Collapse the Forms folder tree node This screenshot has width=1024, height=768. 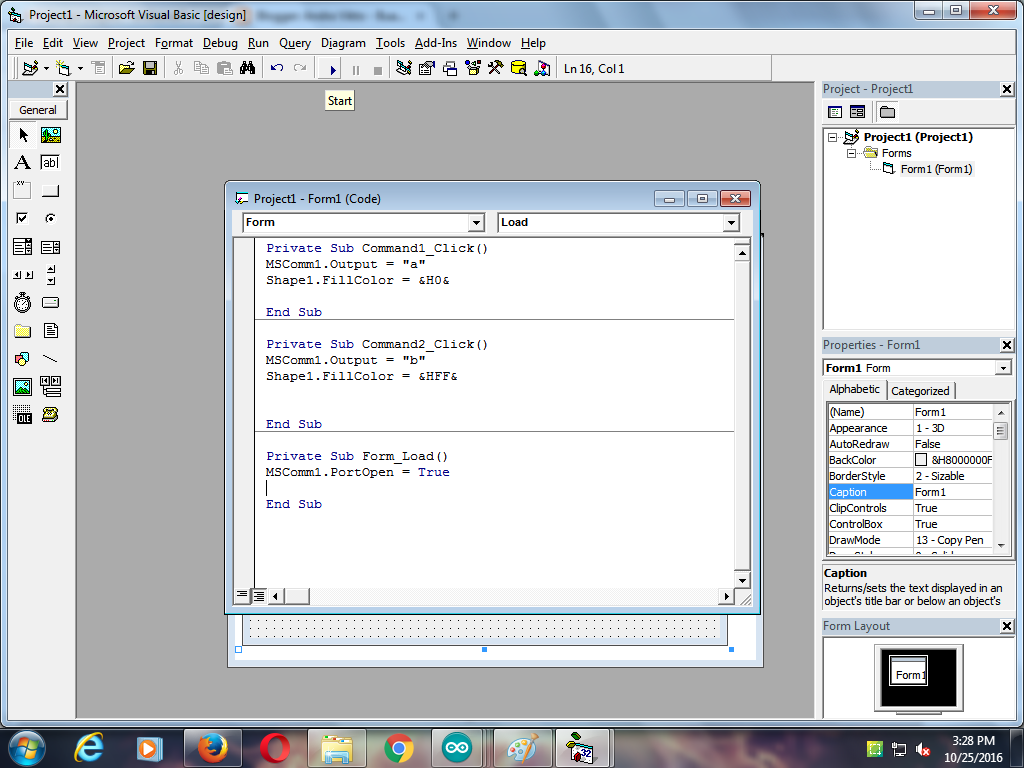[852, 153]
